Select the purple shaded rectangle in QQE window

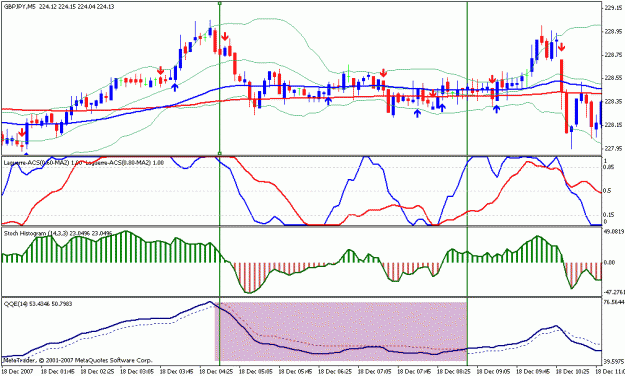(x=341, y=332)
